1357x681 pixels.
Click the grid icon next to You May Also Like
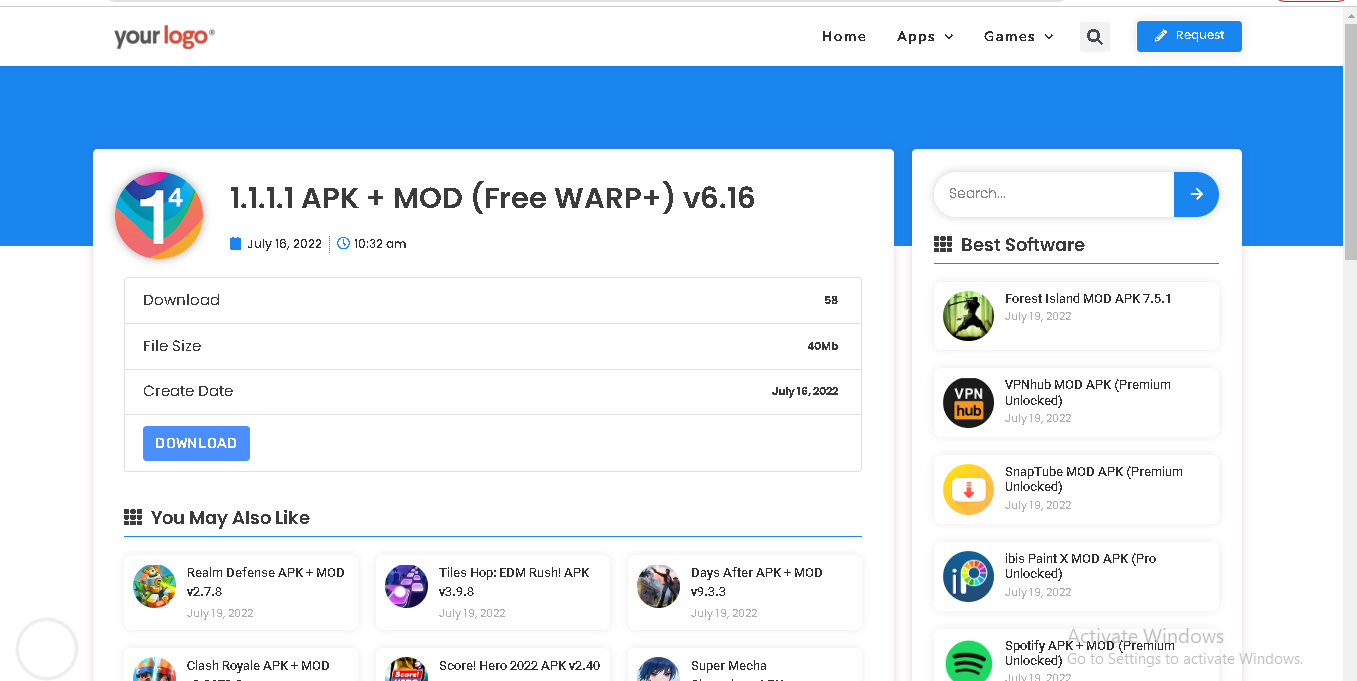[133, 518]
